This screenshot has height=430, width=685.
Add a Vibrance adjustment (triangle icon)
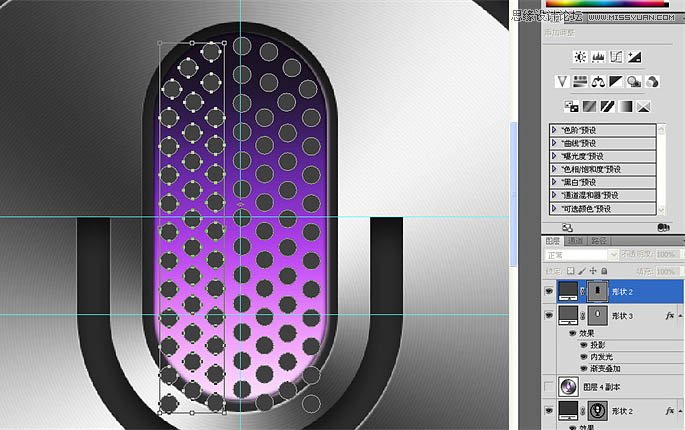pyautogui.click(x=562, y=81)
